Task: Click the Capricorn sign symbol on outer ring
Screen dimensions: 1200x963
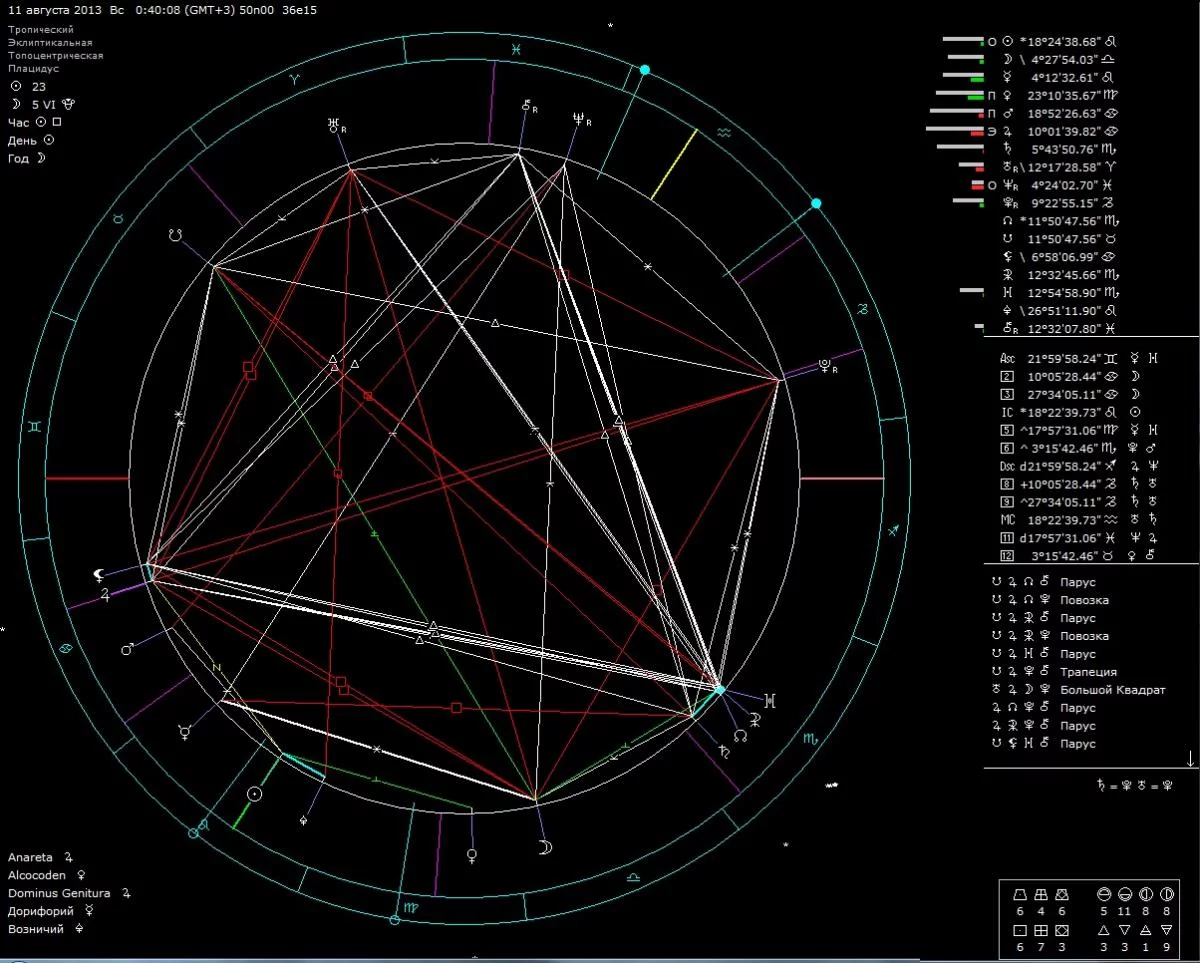Action: tap(861, 311)
